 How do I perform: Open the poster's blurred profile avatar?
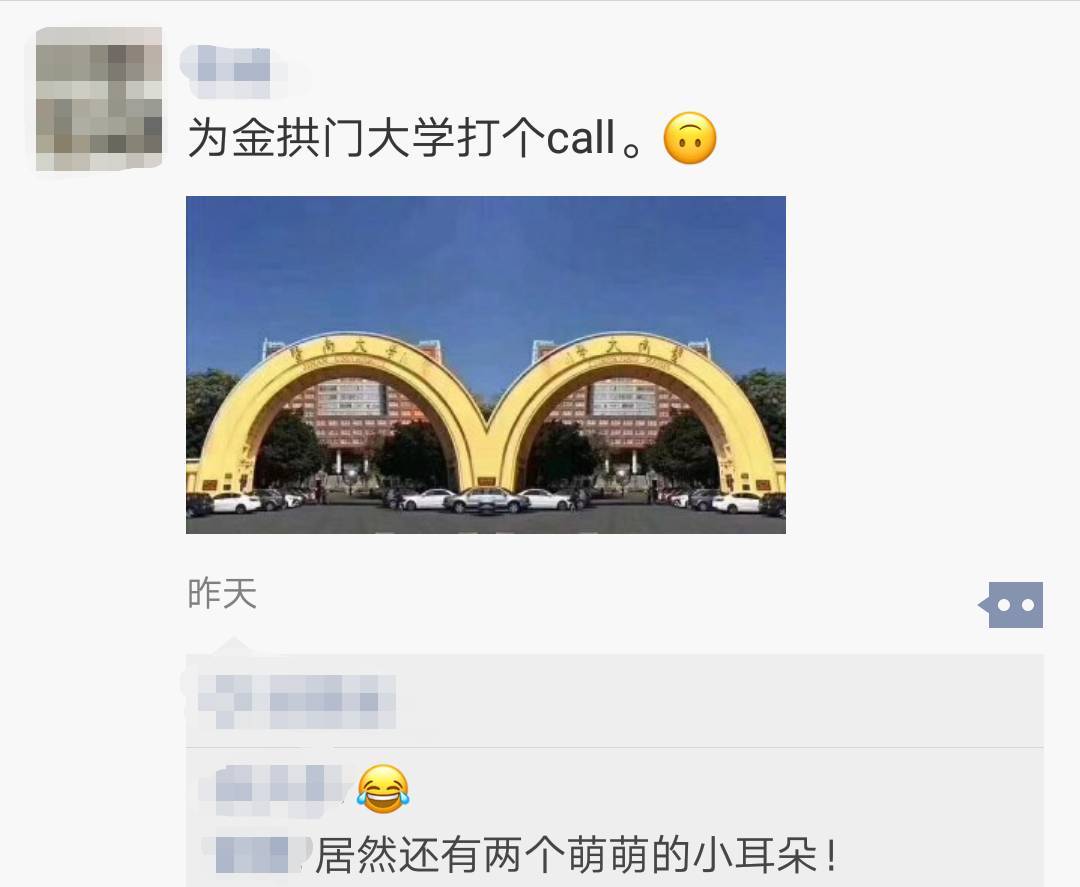pyautogui.click(x=98, y=98)
